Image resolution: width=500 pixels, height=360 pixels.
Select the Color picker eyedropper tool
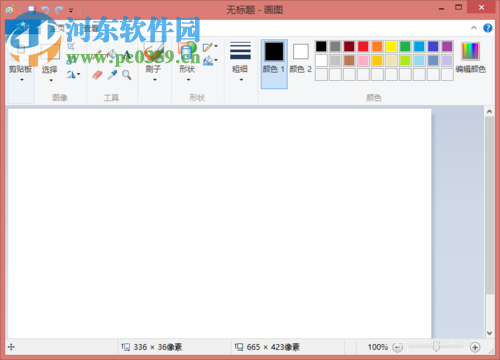(112, 75)
